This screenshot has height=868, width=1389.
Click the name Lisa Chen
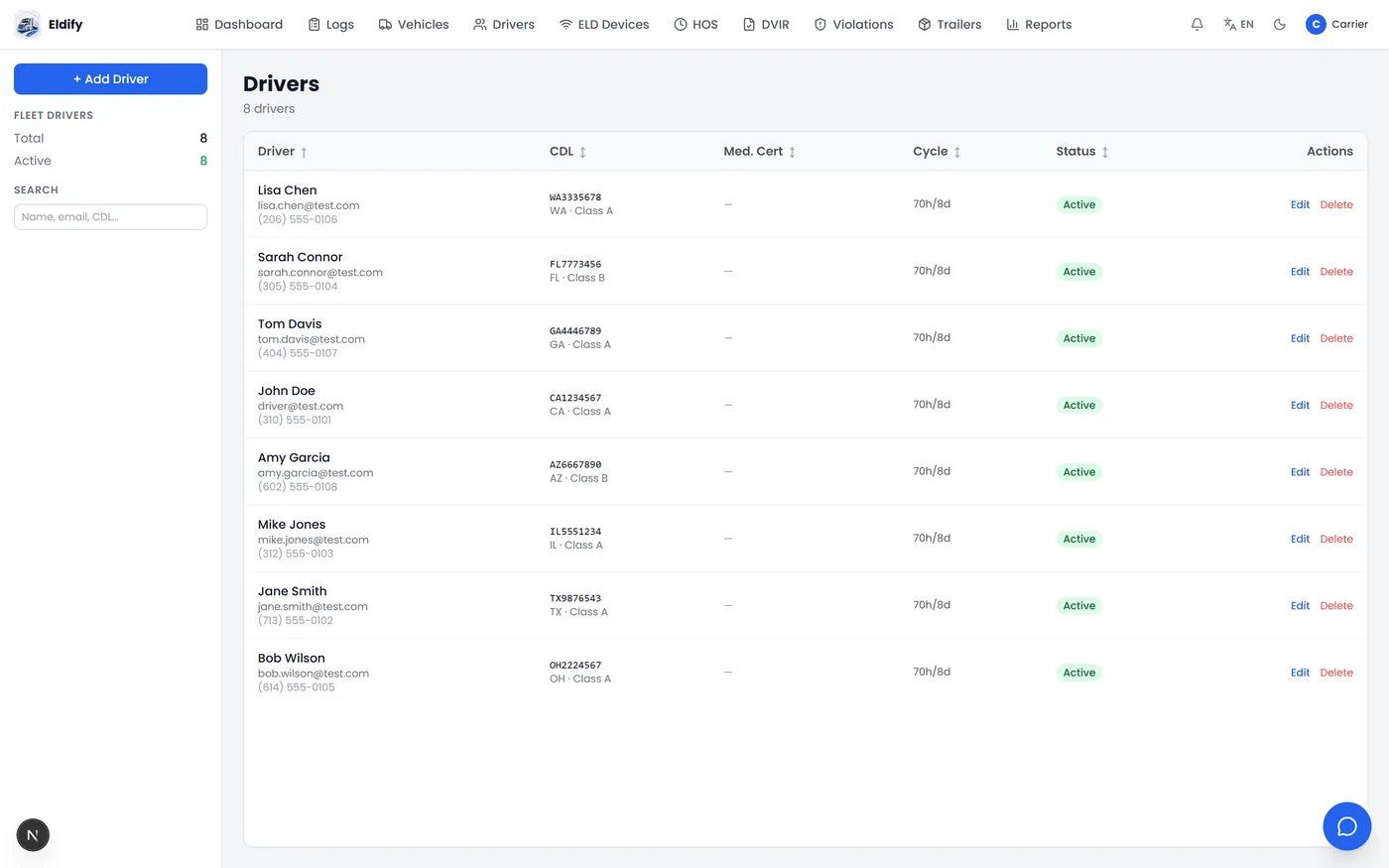[x=288, y=190]
